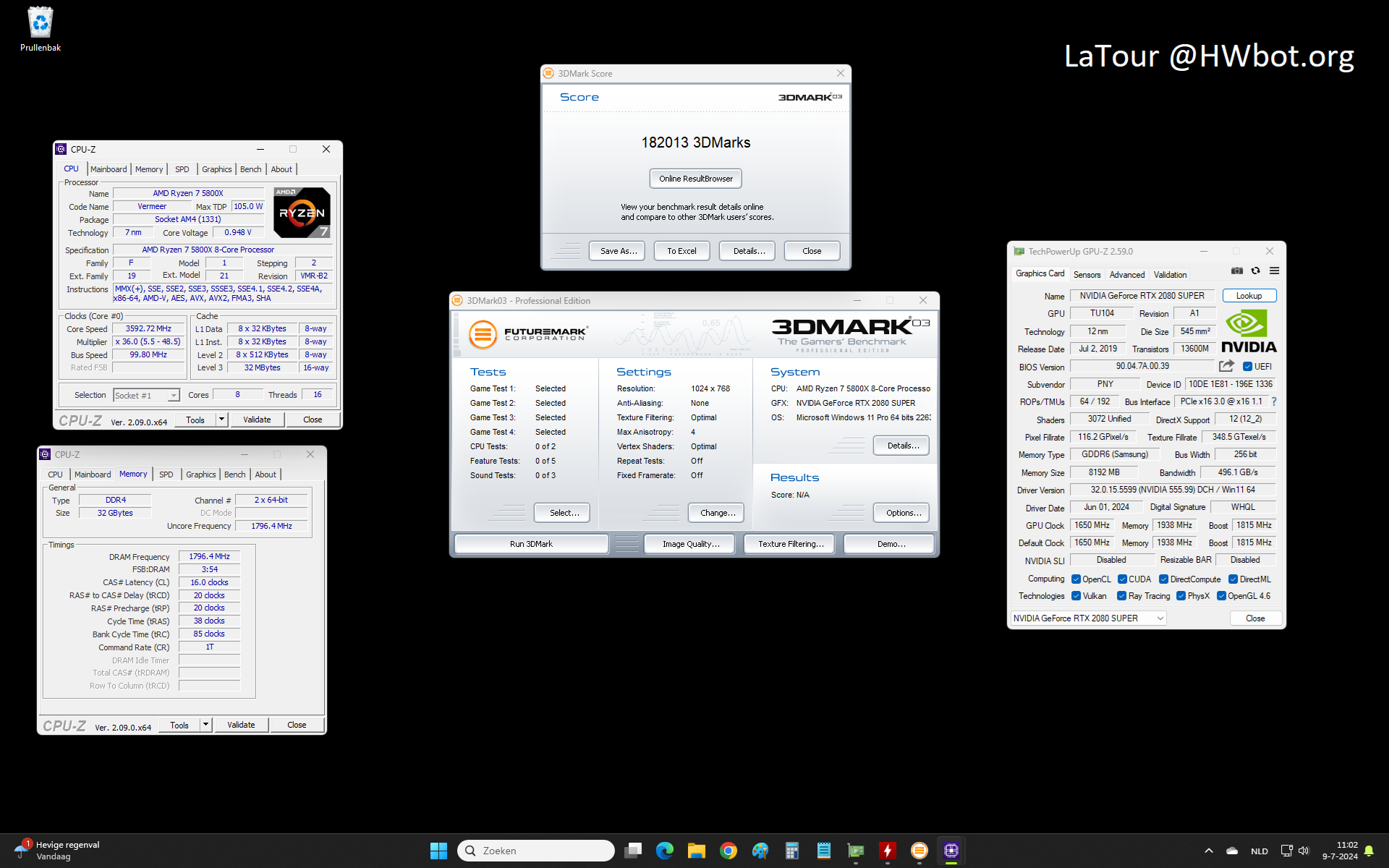This screenshot has height=868, width=1389.
Task: Switch to the CPU-Z purple taskbar icon
Action: pyautogui.click(x=951, y=851)
